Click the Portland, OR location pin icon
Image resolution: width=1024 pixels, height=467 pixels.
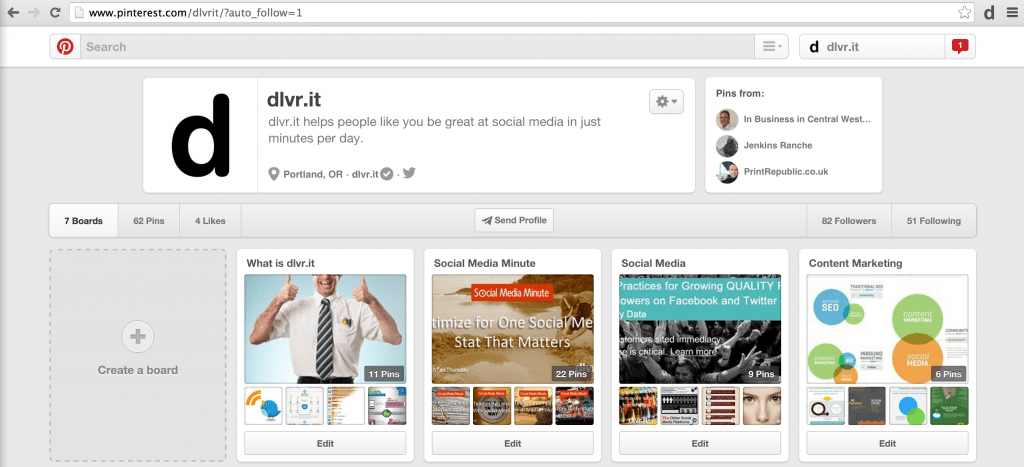[274, 174]
